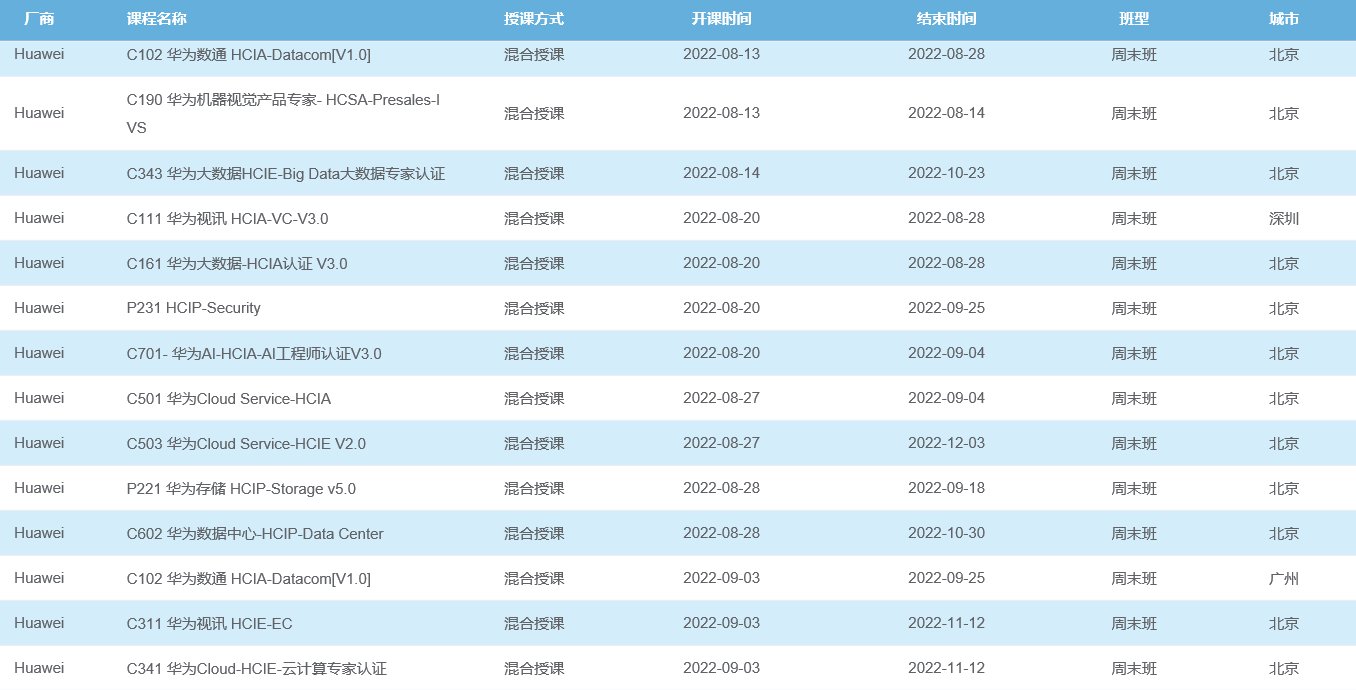Viewport: 1356px width, 690px height.
Task: Click end date 2022-10-30
Action: click(946, 533)
